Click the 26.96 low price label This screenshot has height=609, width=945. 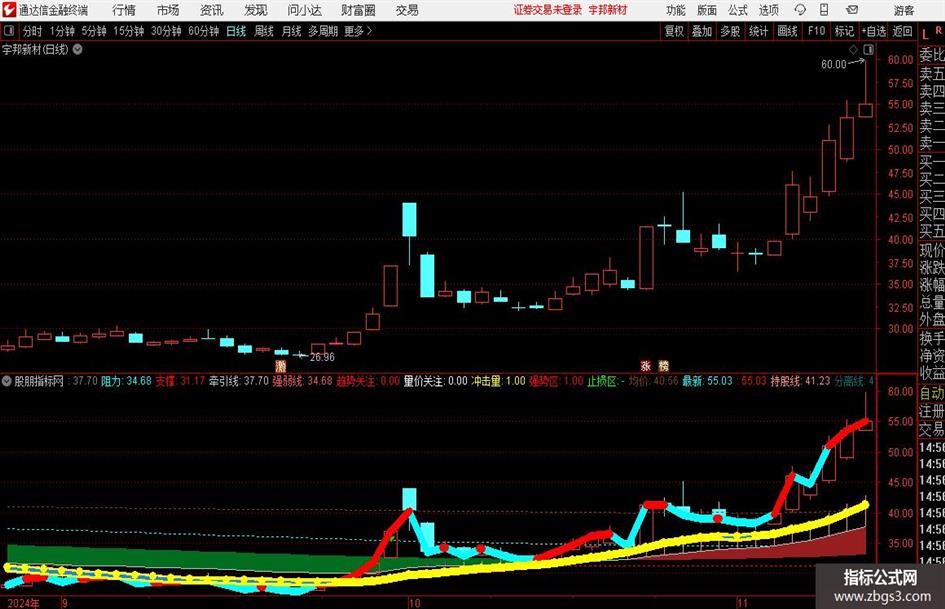click(x=322, y=357)
